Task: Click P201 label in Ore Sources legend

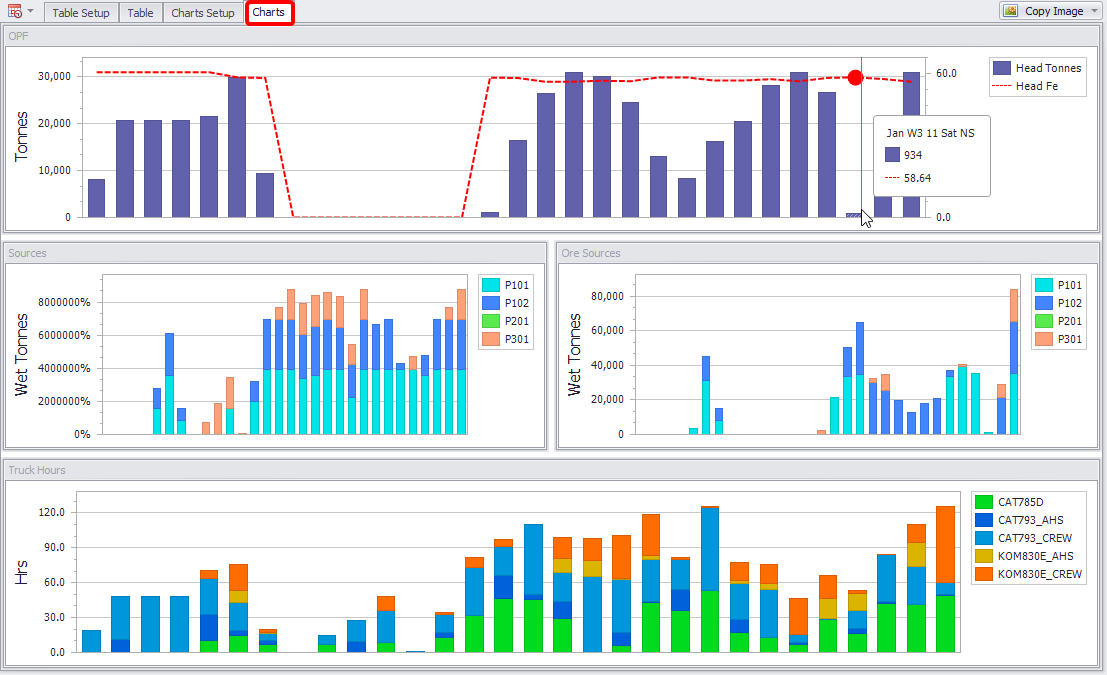Action: pos(1070,321)
